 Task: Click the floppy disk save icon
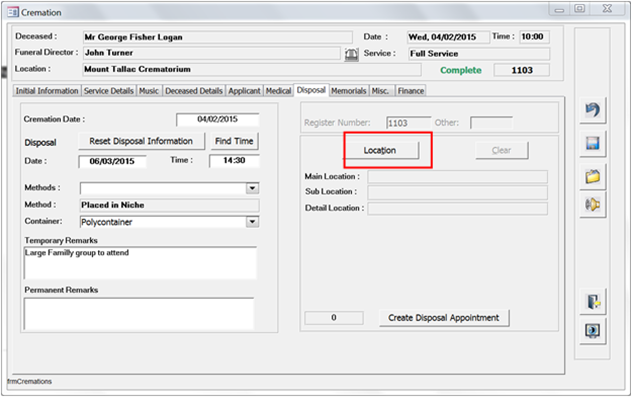pos(592,143)
